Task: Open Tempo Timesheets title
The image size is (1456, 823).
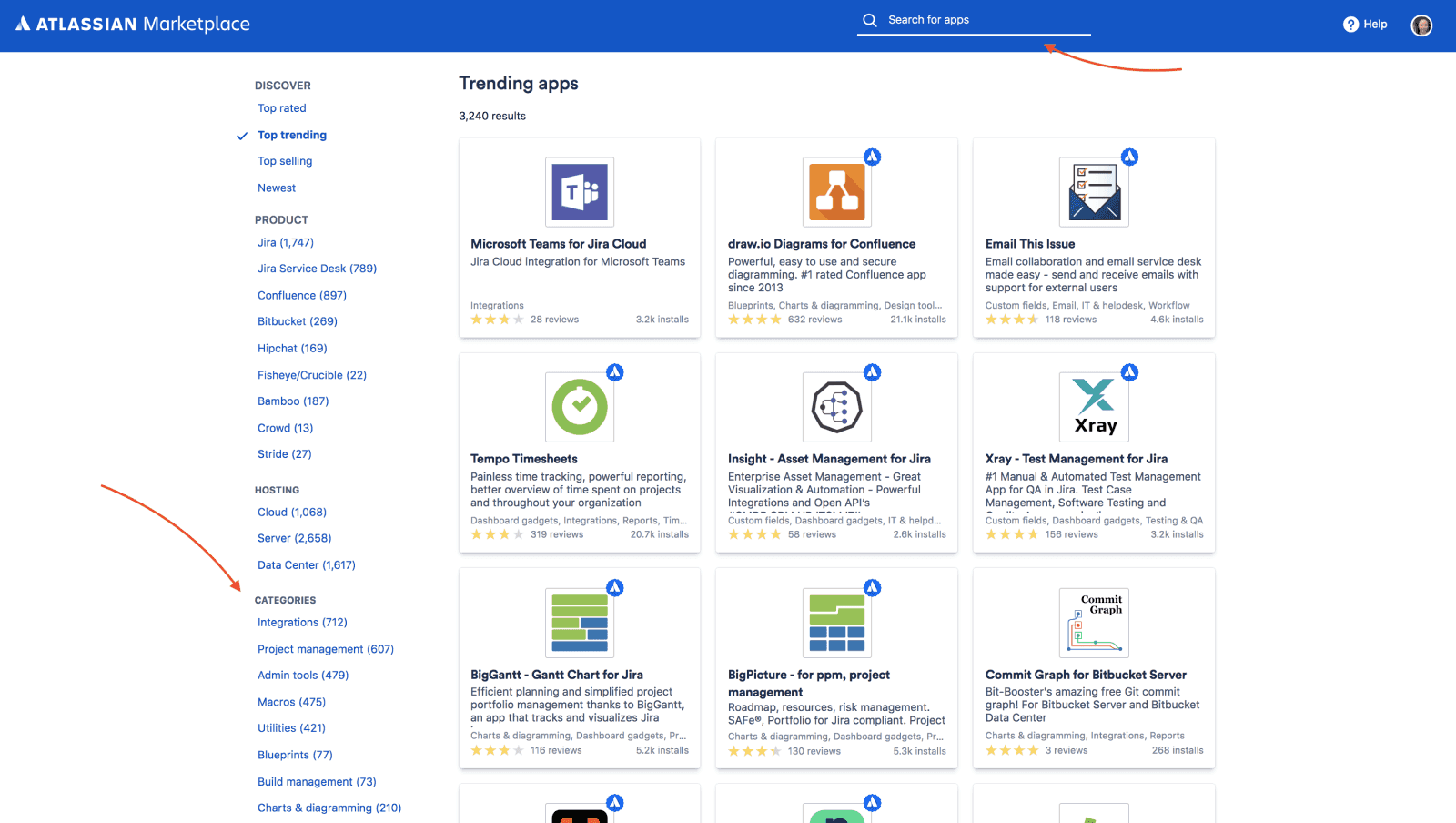Action: pos(524,459)
